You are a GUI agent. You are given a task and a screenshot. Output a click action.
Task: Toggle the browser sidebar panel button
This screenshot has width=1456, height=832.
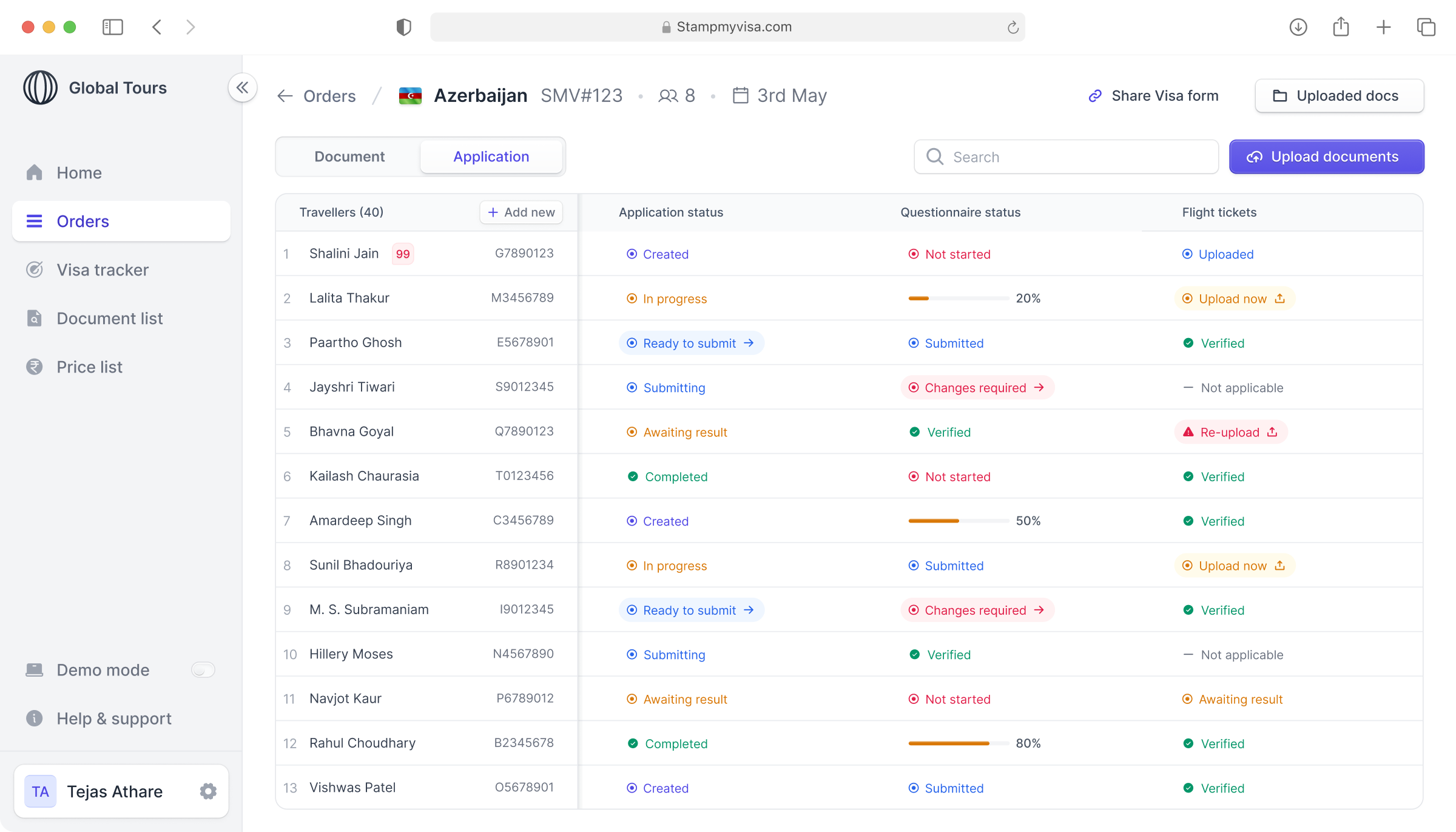pyautogui.click(x=113, y=27)
